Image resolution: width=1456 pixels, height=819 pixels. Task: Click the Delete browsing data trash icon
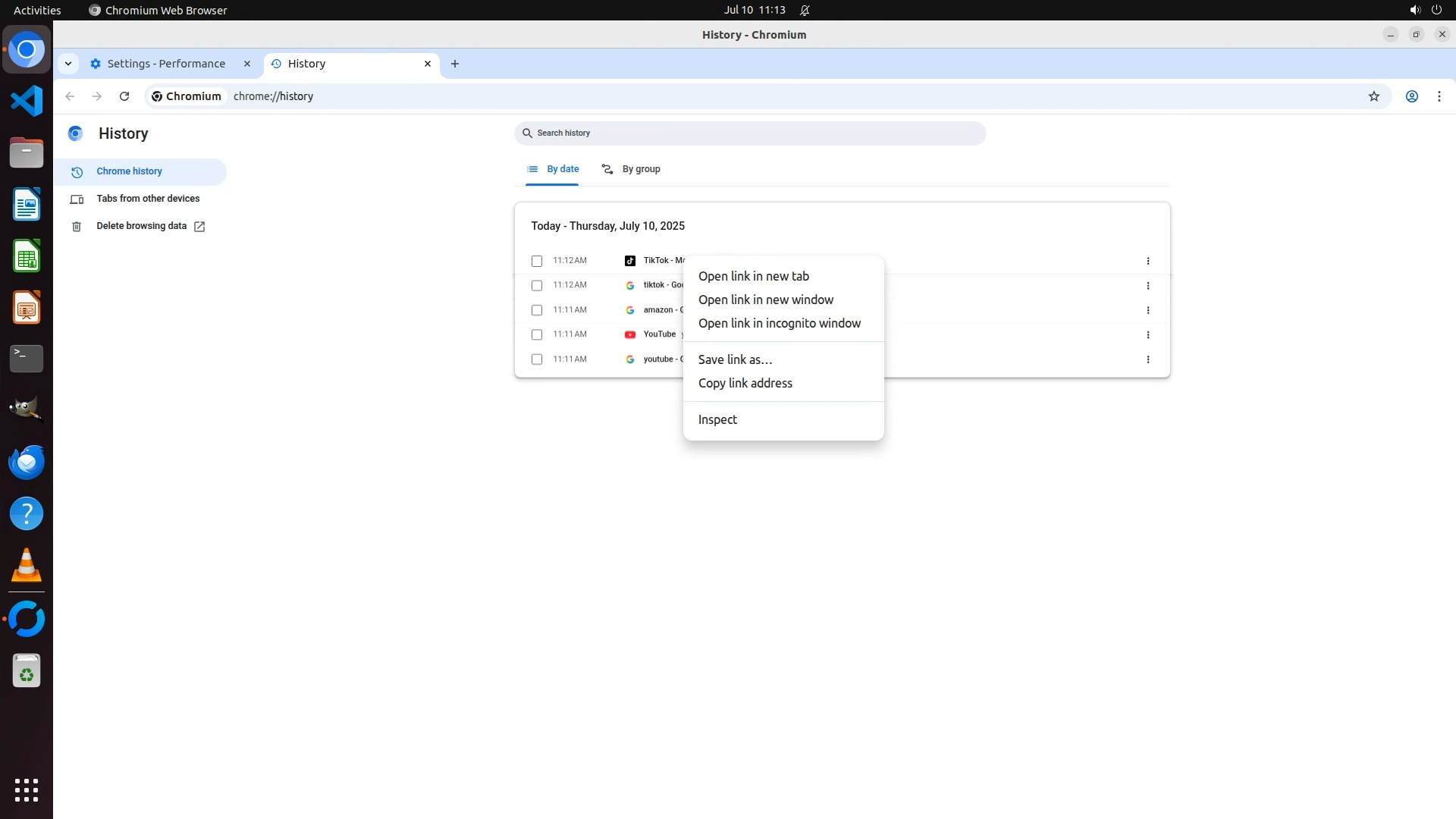point(77,227)
